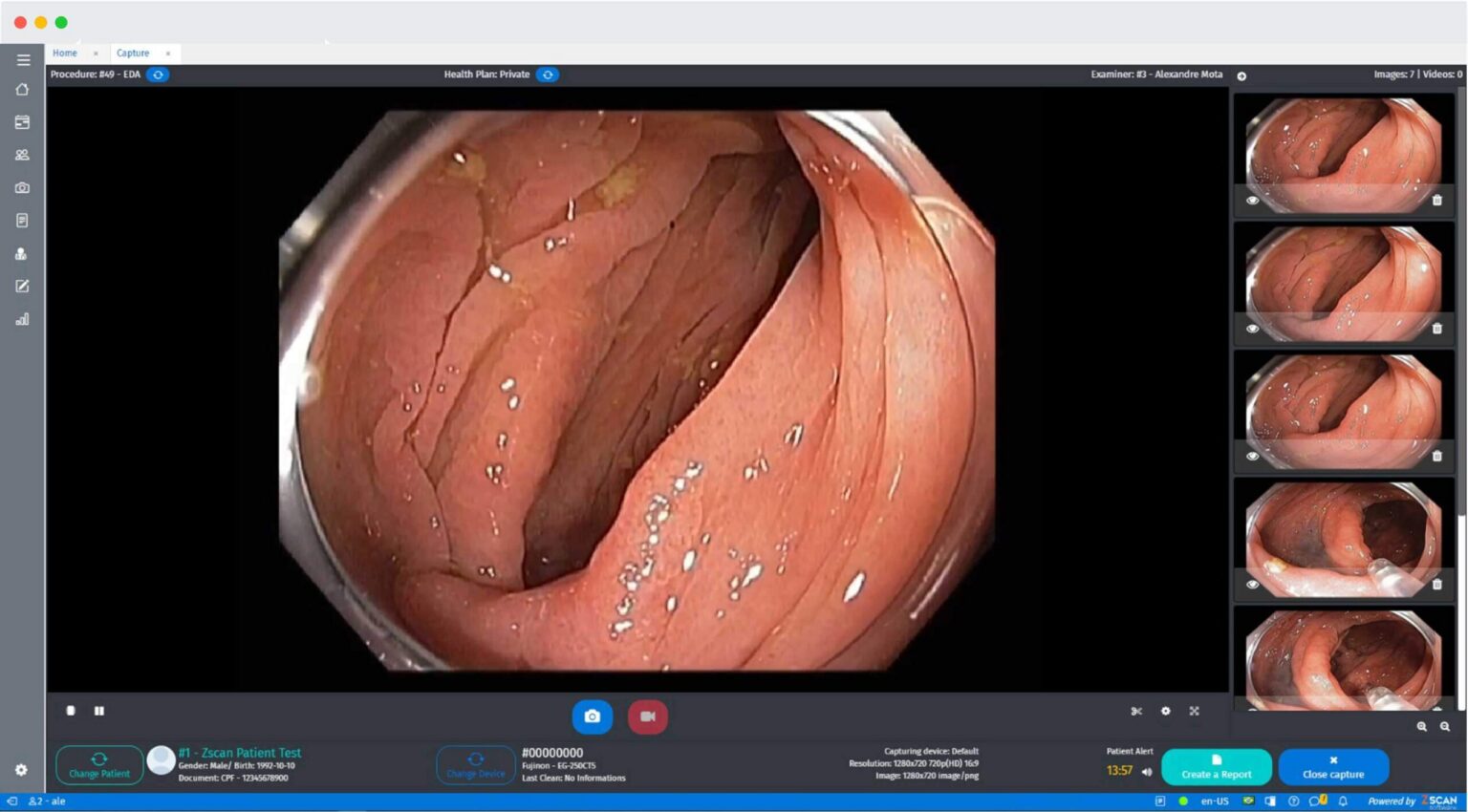Select the scissors trim icon in capture toolbar

(x=1136, y=711)
